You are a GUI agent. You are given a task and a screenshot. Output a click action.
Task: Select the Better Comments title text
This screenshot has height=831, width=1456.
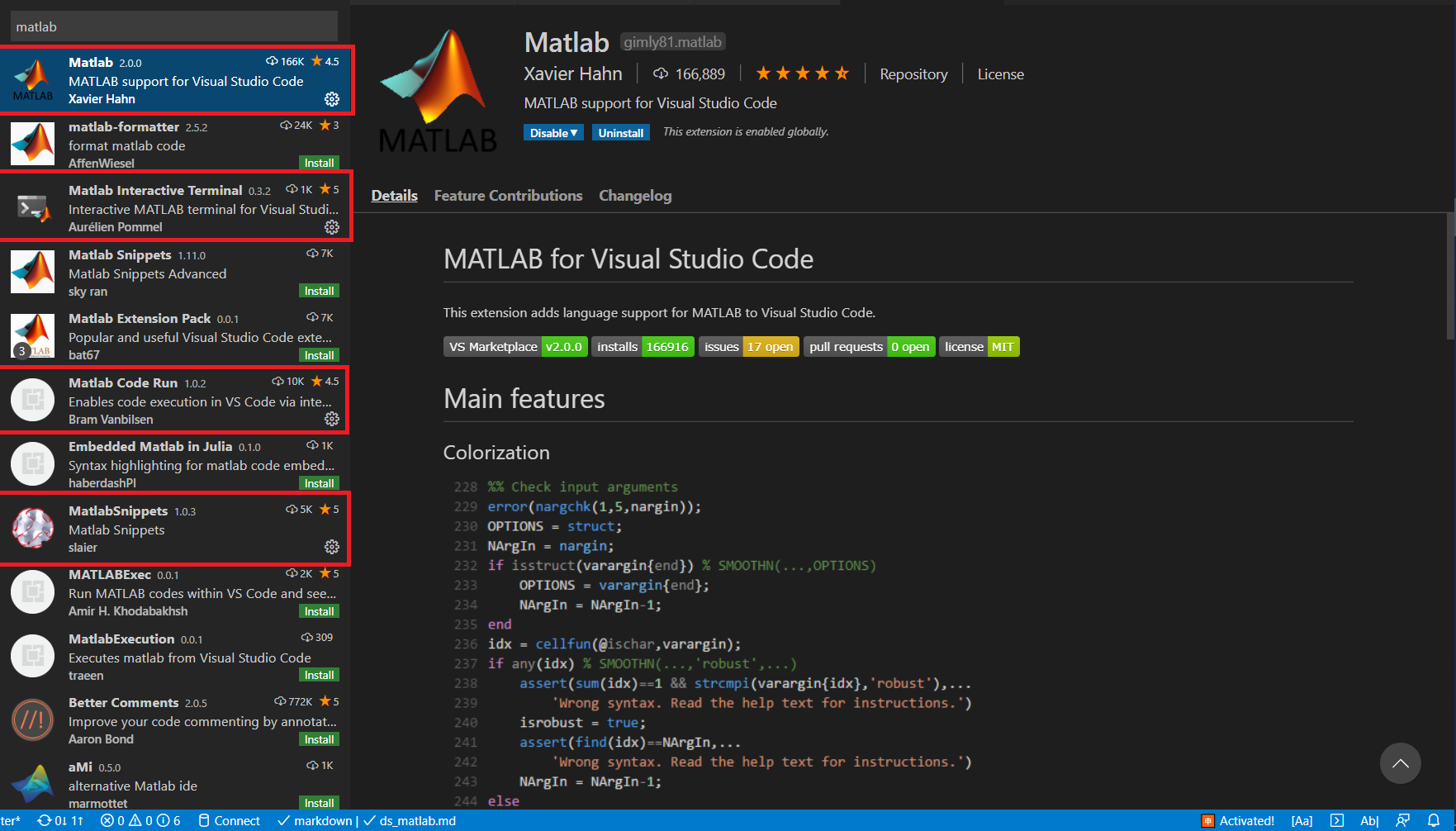pos(123,703)
